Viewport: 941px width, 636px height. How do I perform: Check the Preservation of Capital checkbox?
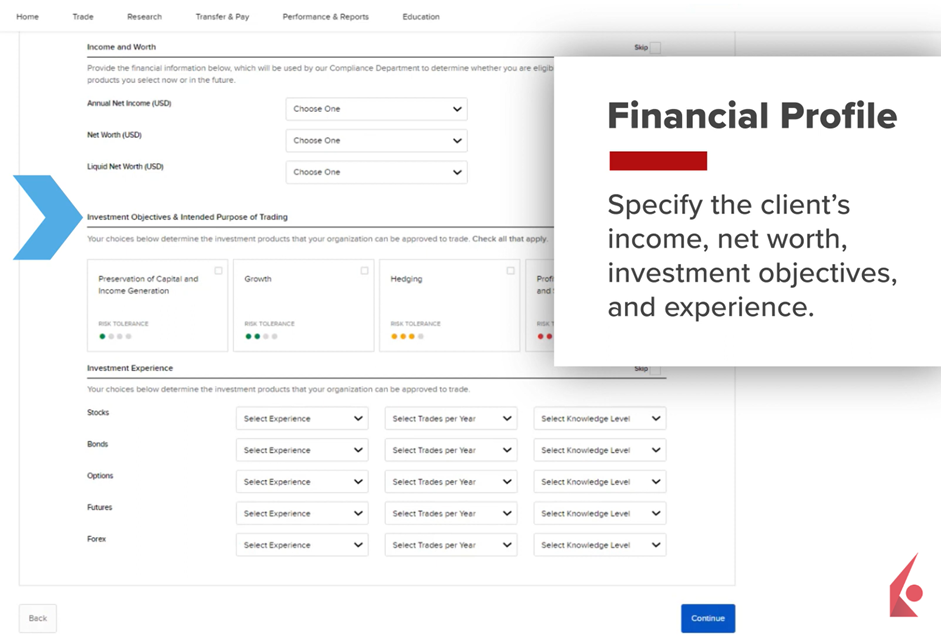(218, 271)
